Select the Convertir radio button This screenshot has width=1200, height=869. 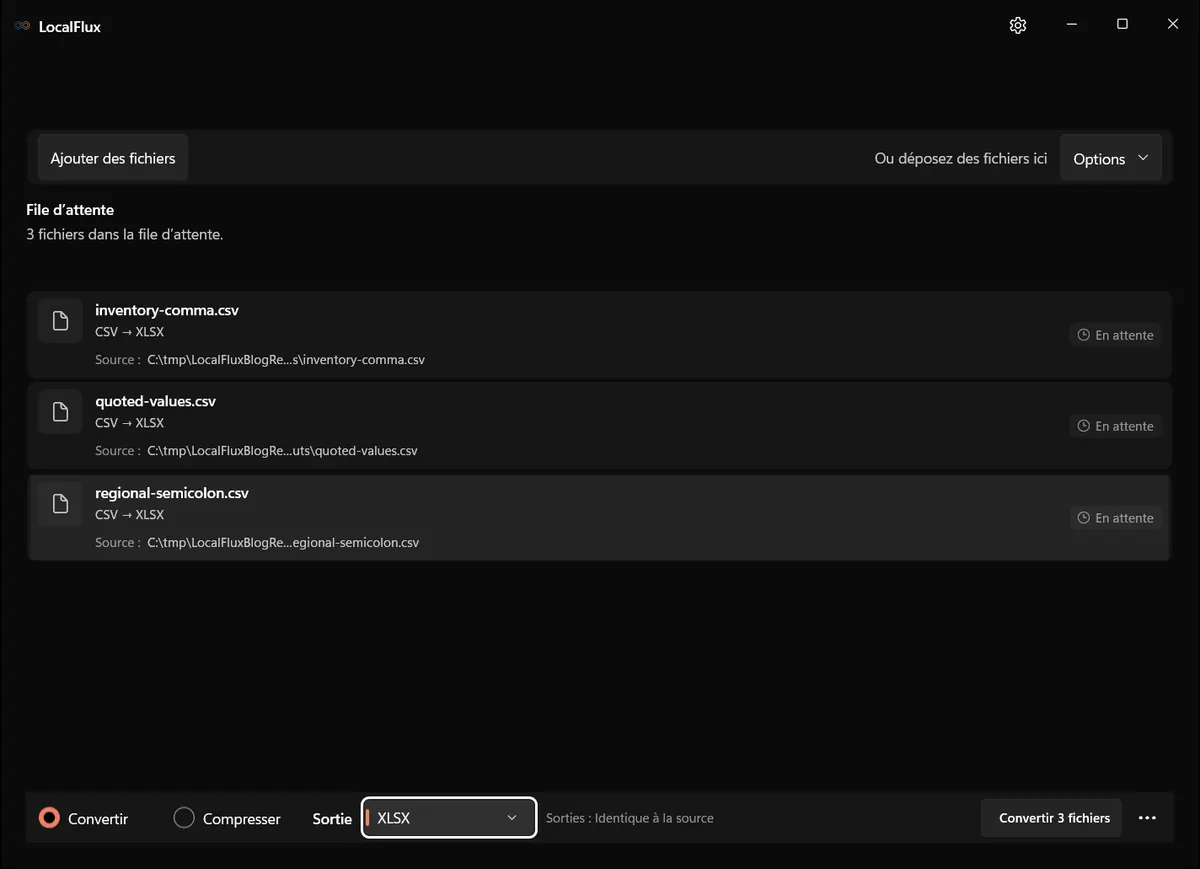[49, 818]
